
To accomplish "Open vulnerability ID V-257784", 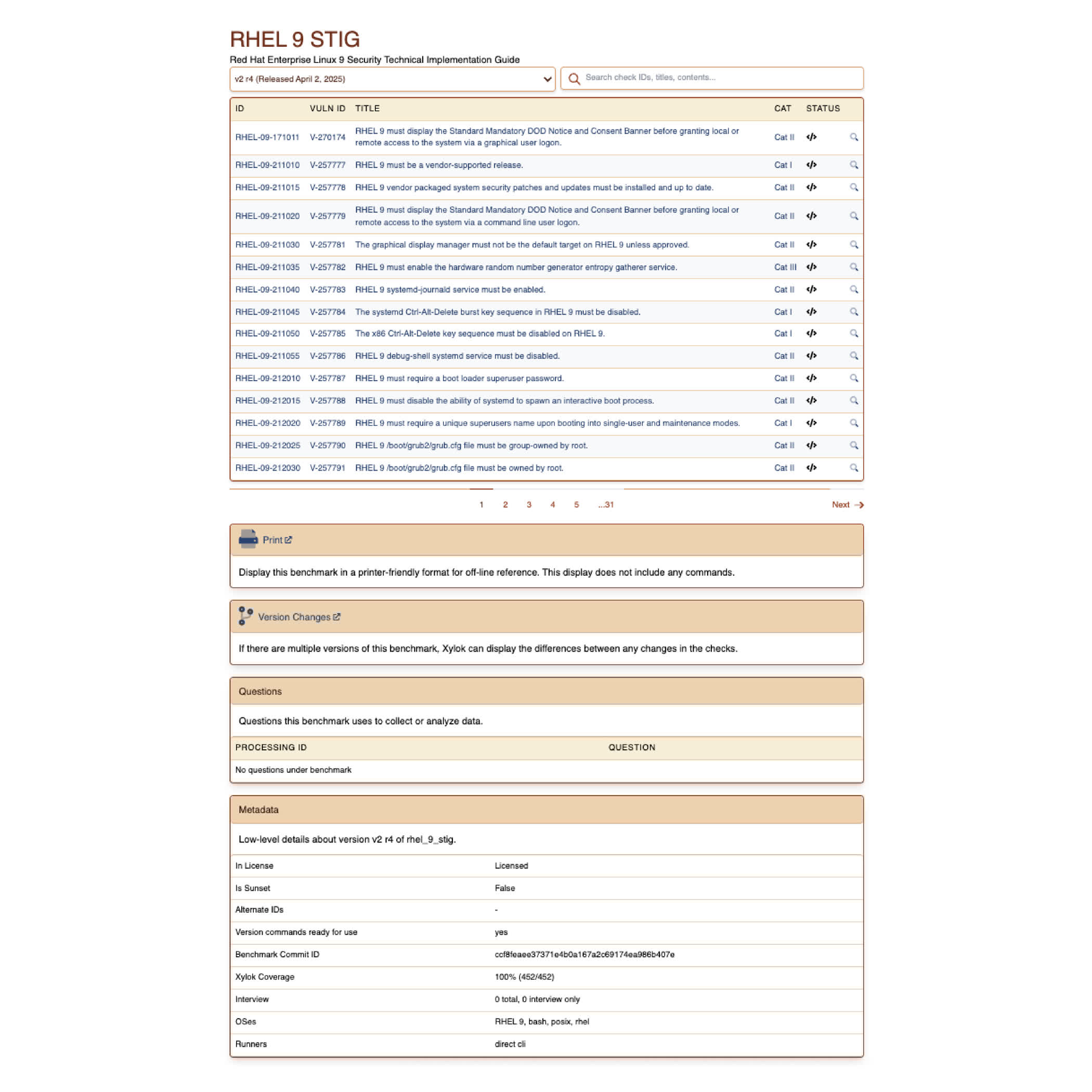I will coord(327,311).
